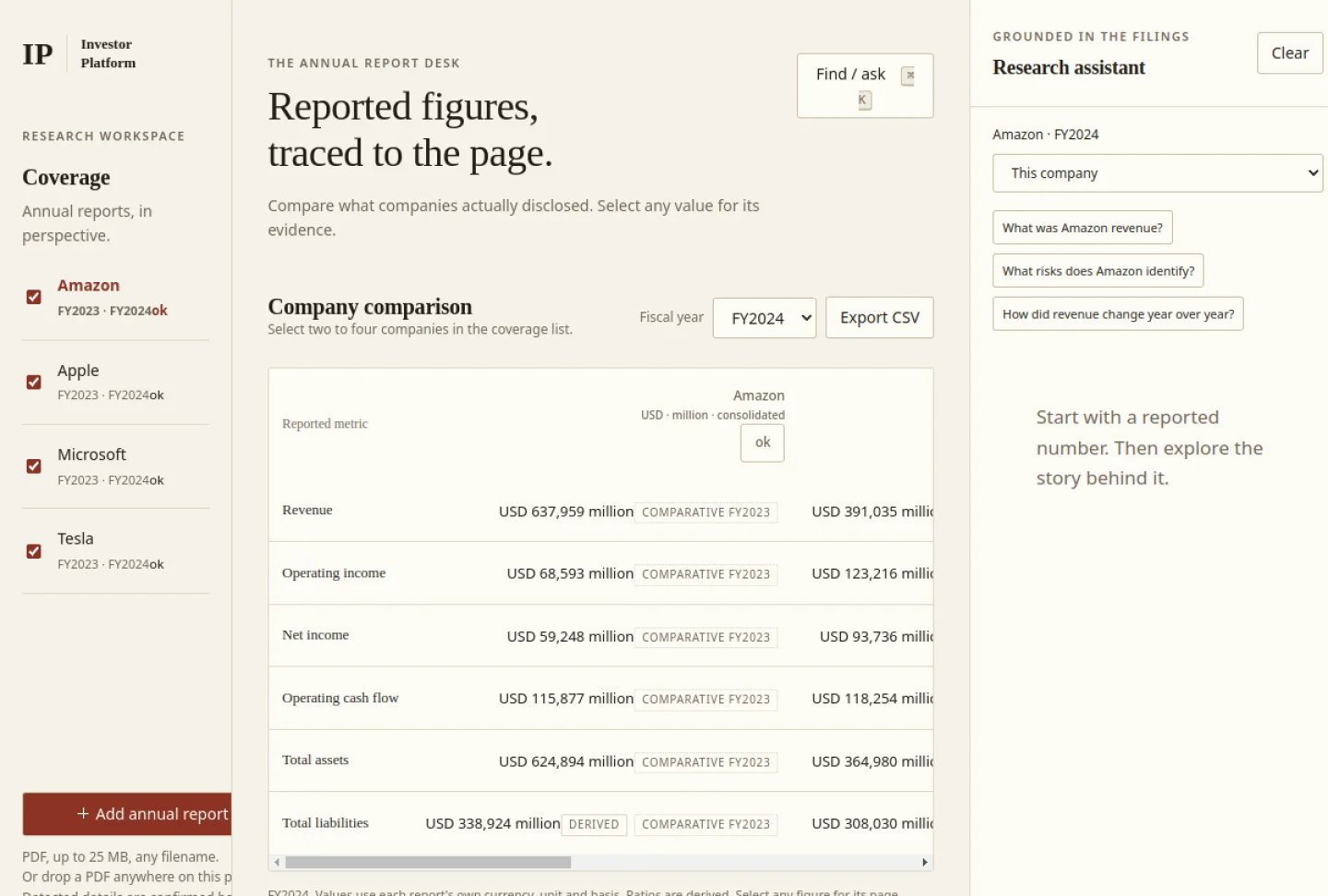Screen dimensions: 1328x896
Task: Click the COMPARATIVE FY2023 tag on the Revenue row
Action: click(705, 513)
